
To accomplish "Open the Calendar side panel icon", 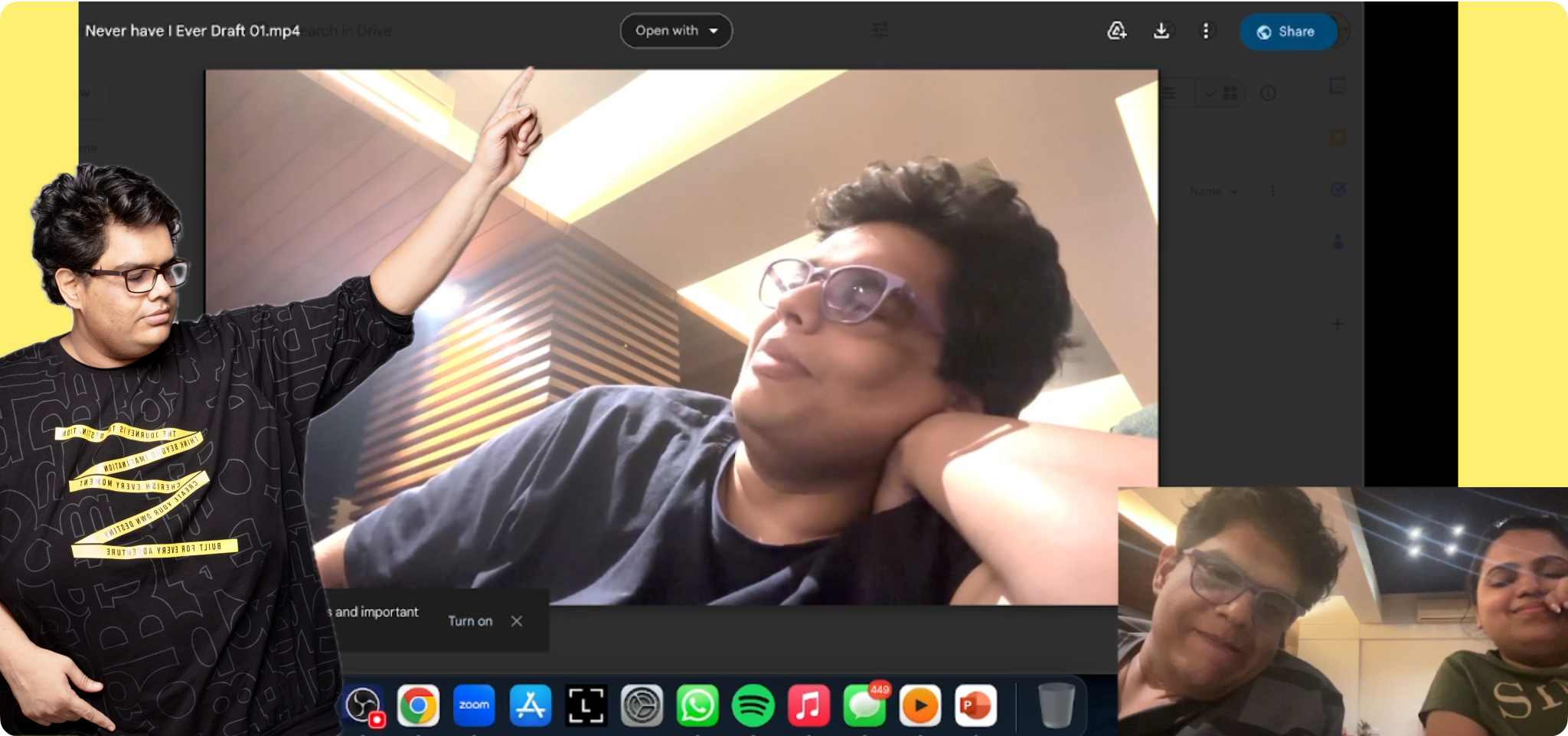I will point(1338,85).
